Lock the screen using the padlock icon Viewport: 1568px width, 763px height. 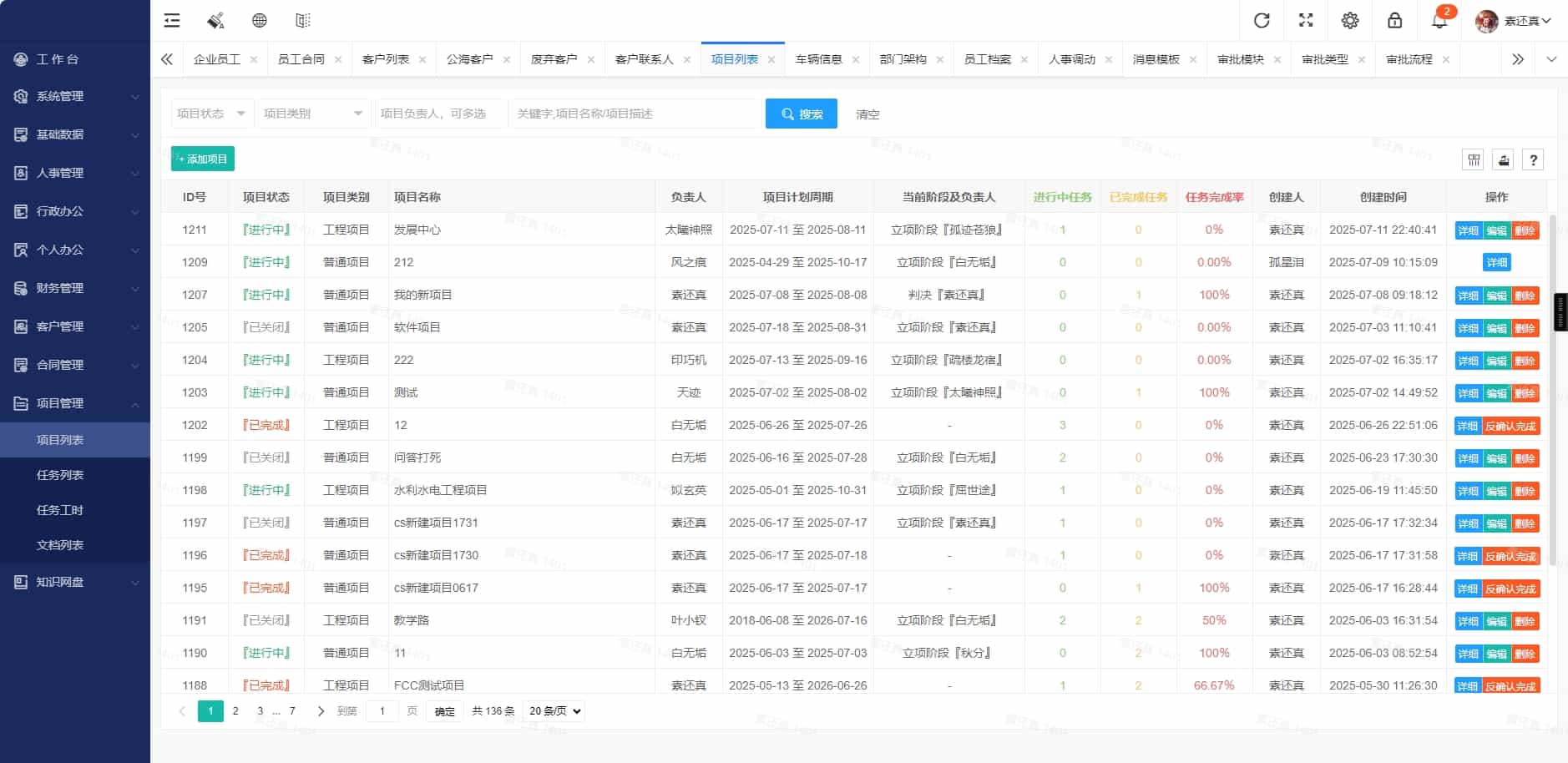(1394, 20)
